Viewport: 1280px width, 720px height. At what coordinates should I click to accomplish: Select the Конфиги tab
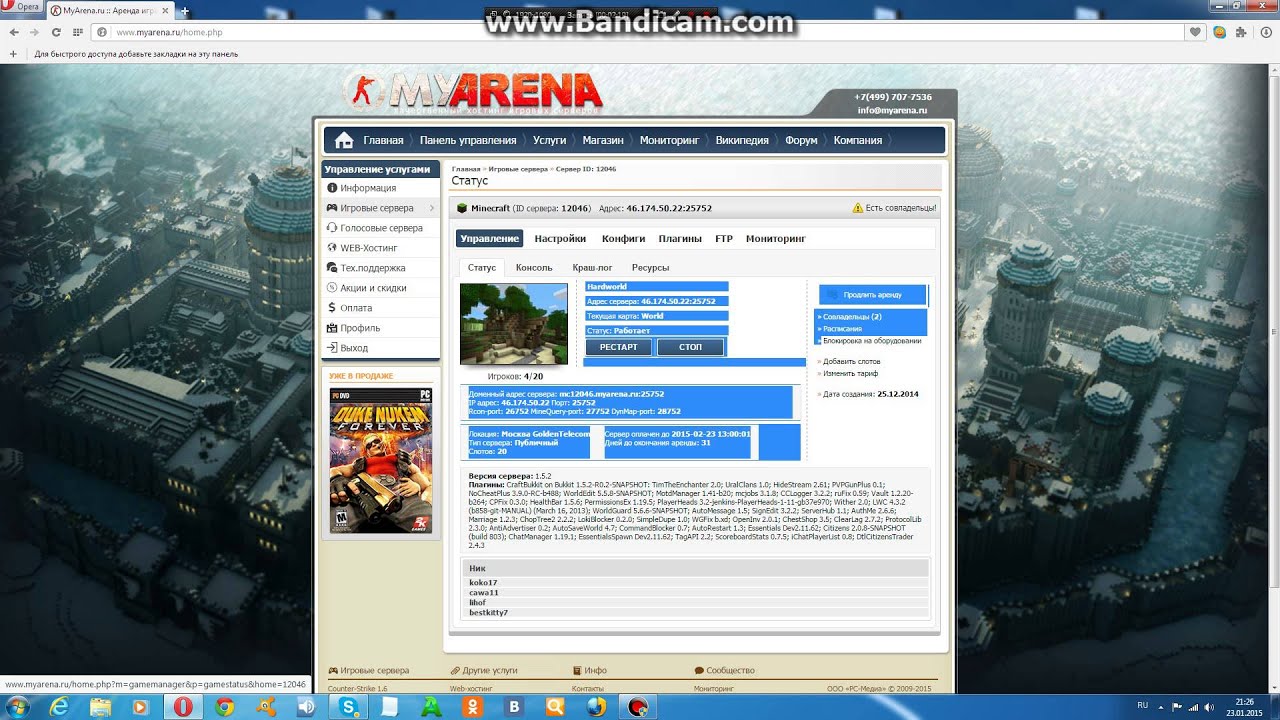[623, 239]
